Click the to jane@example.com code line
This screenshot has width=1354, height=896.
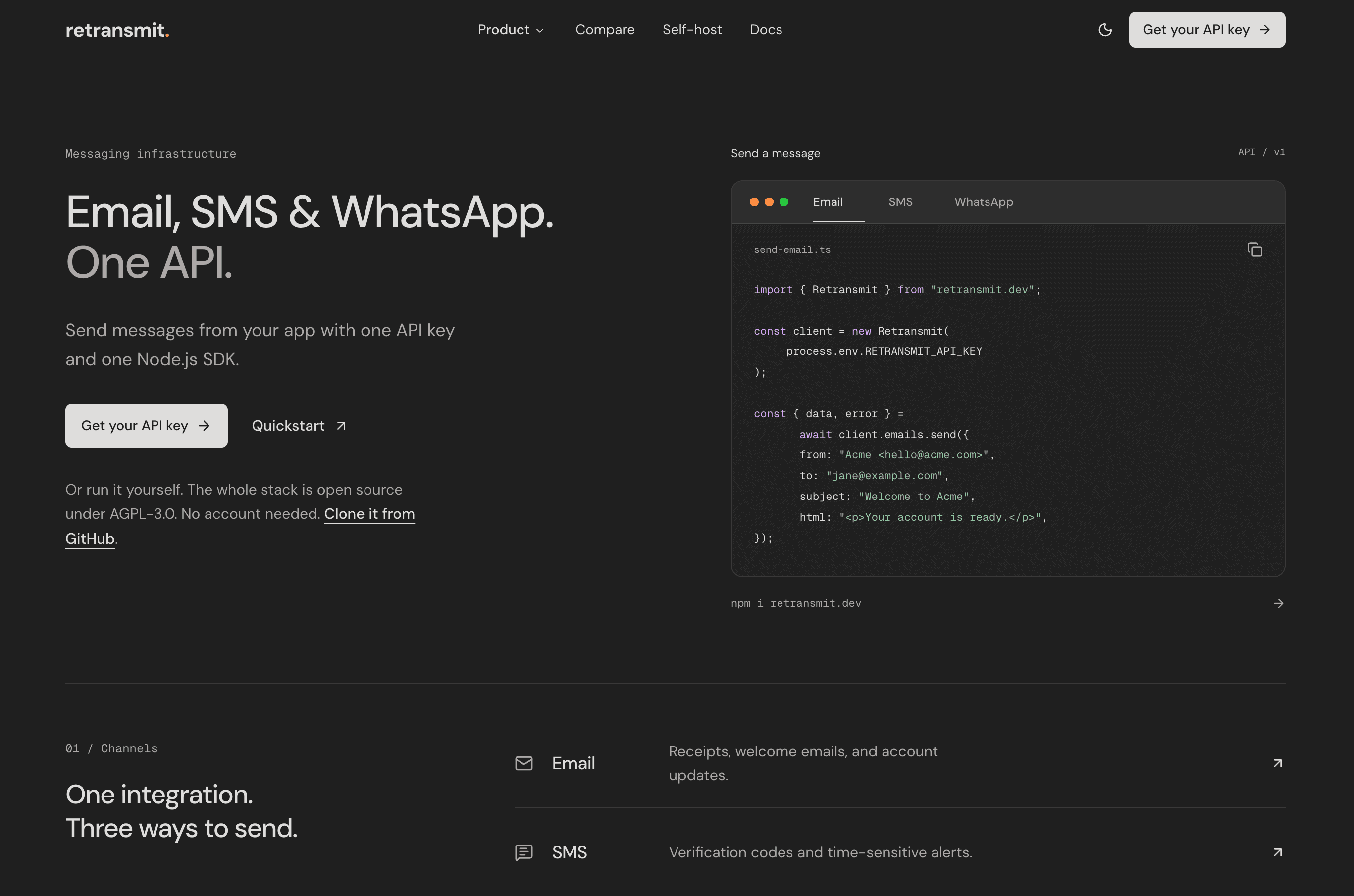(x=874, y=475)
